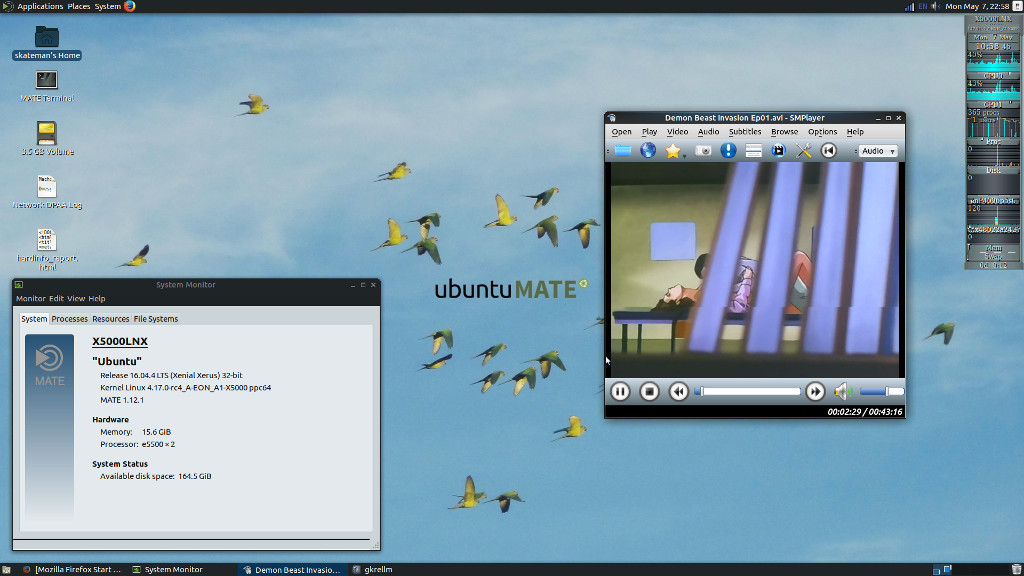Switch to Mozilla Firefox taskbar button

(72, 569)
